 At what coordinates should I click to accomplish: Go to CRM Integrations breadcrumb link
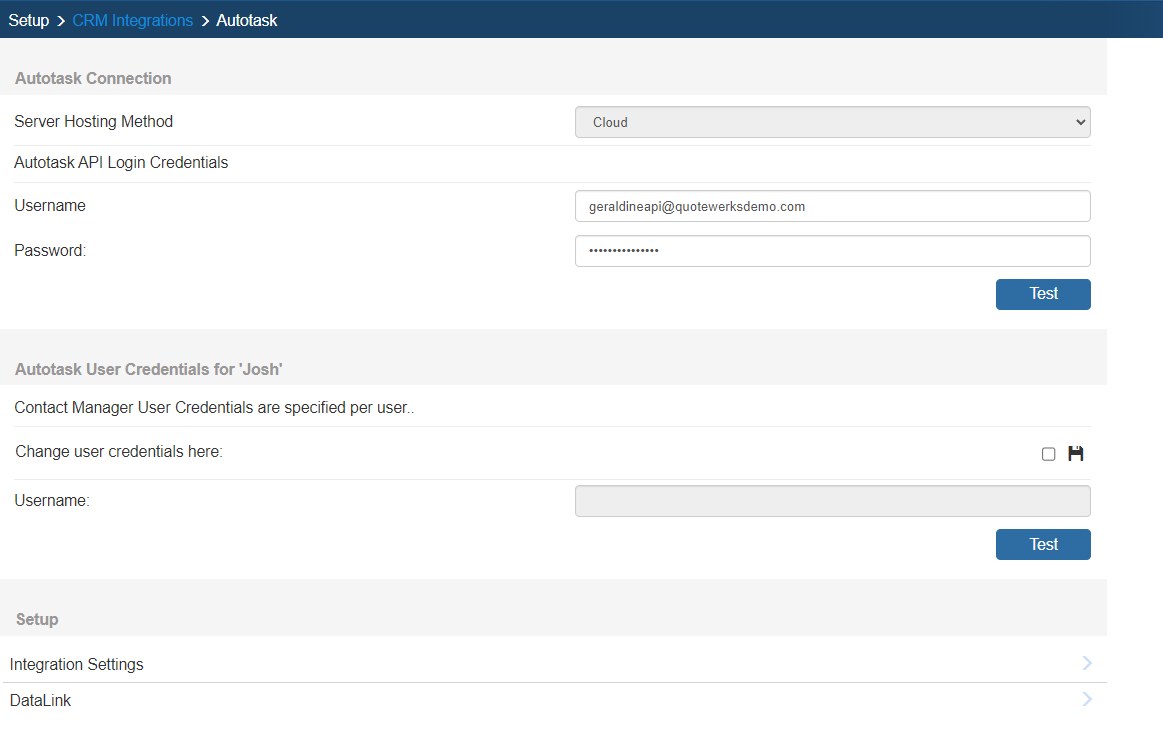(133, 20)
